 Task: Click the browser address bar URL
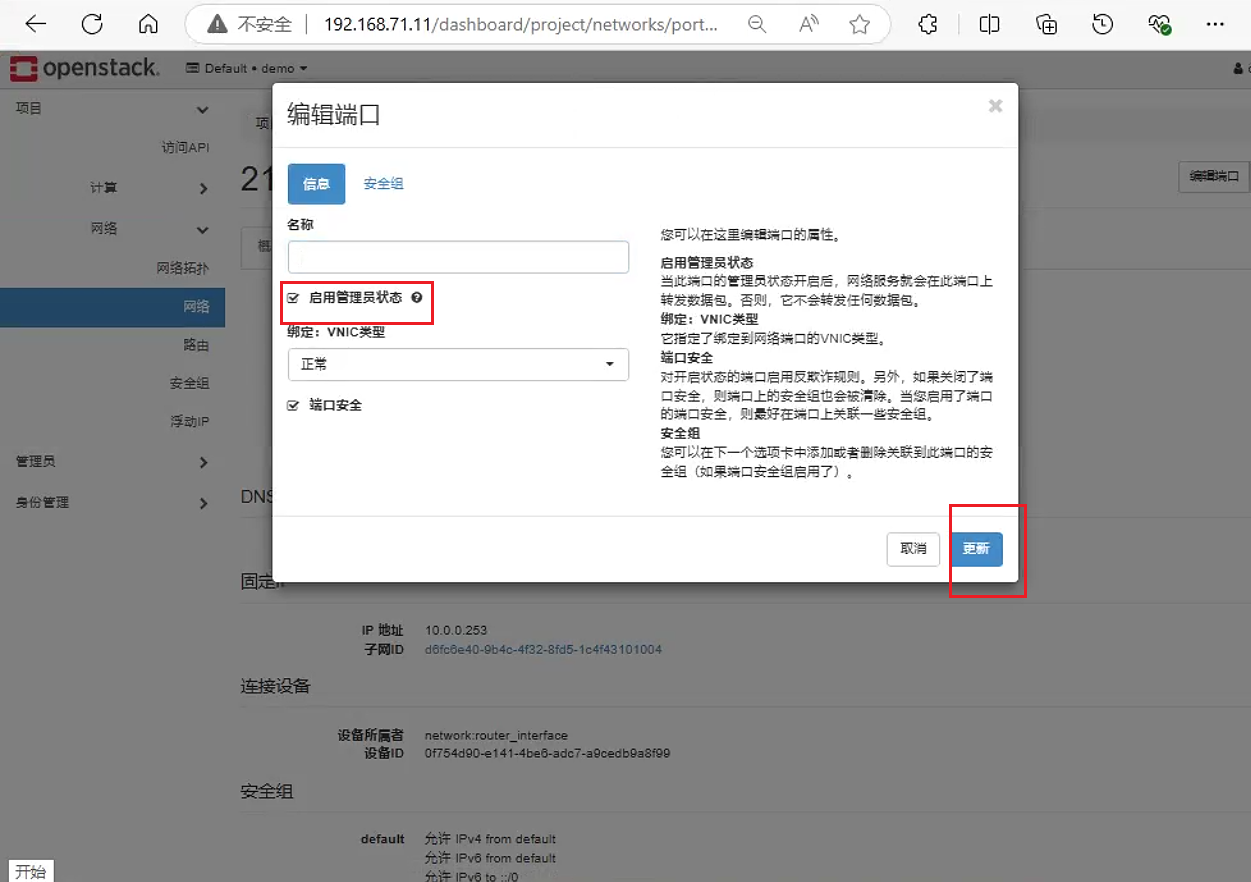520,25
